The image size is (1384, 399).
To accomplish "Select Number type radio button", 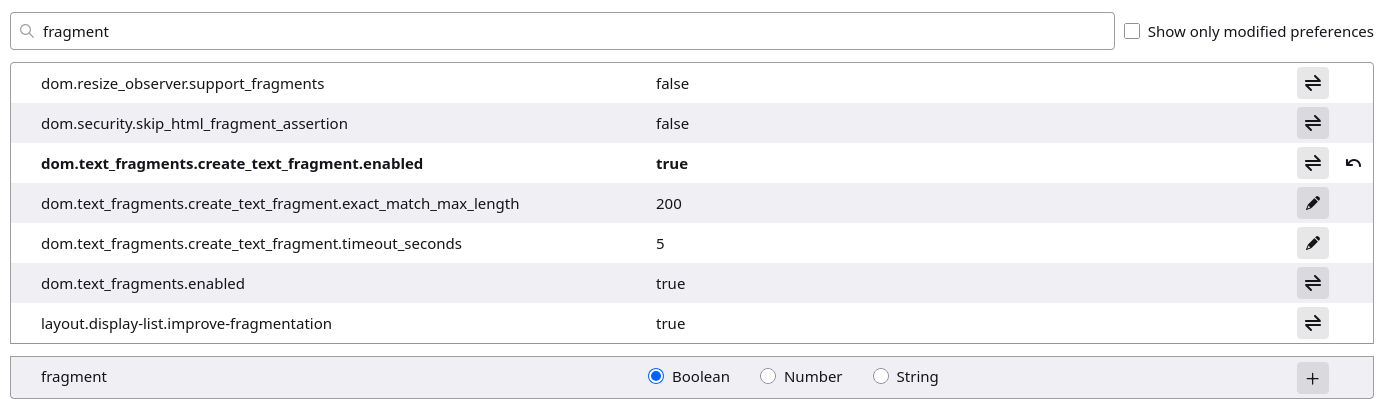I will click(768, 377).
